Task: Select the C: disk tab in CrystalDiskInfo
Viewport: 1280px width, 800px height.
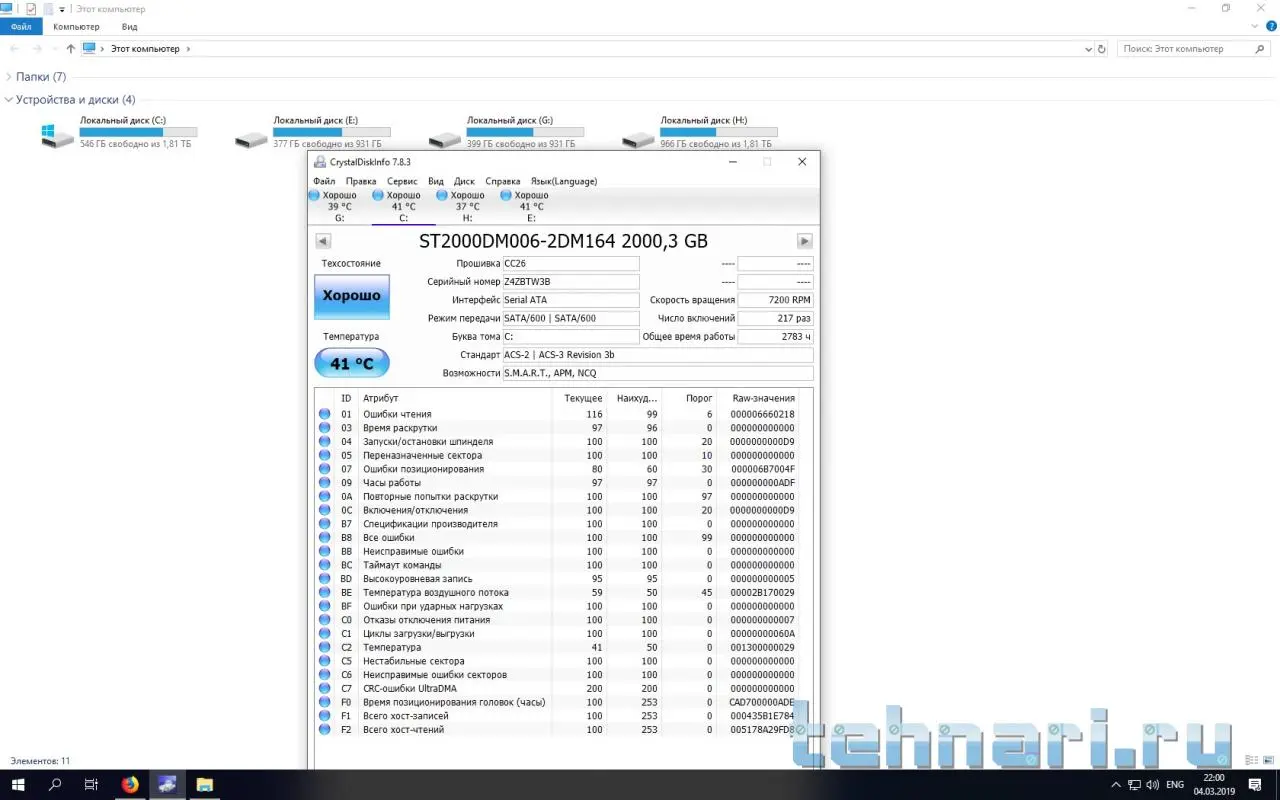Action: click(x=403, y=206)
